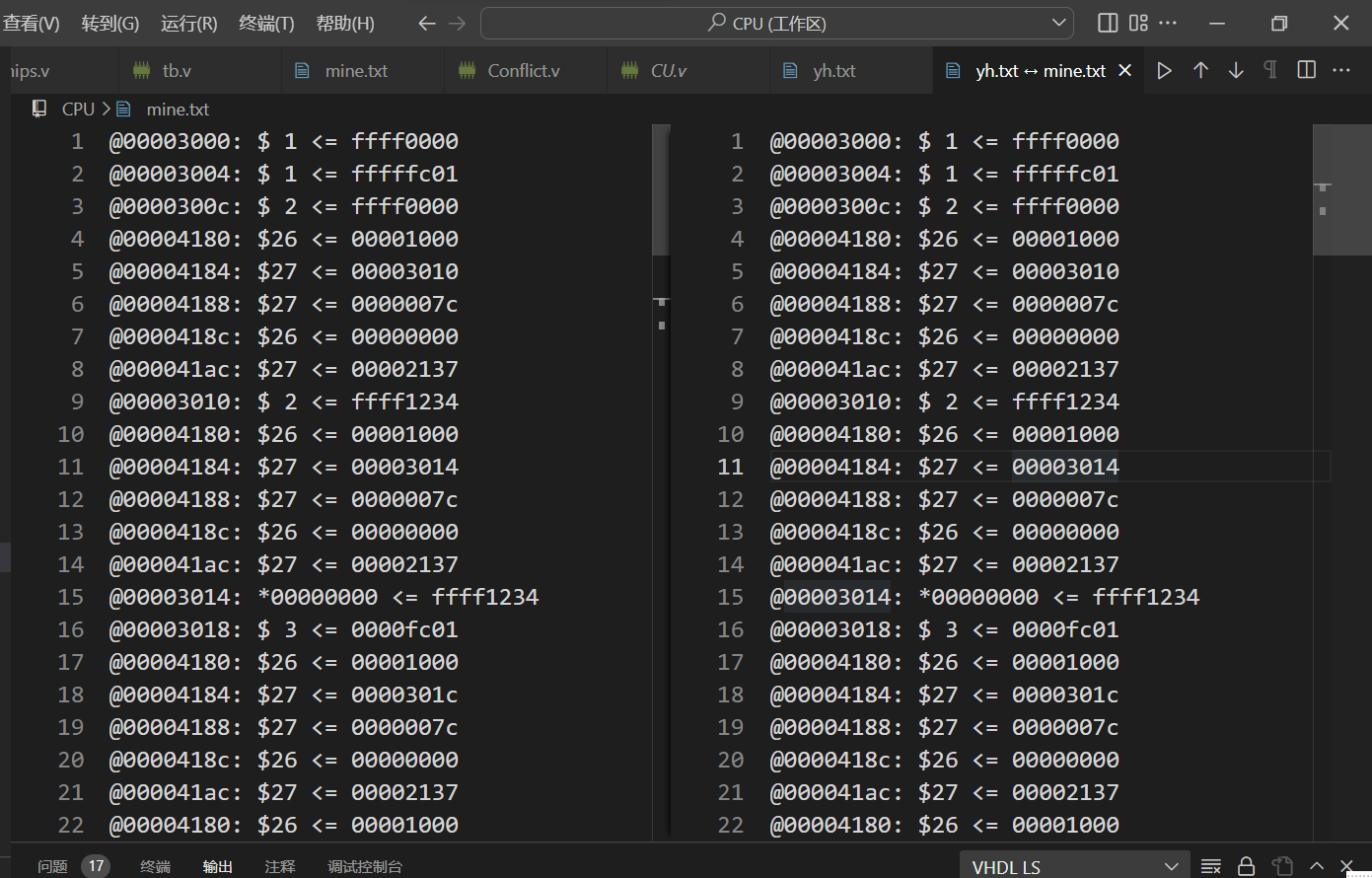The height and width of the screenshot is (878, 1372).
Task: Open the customize layout icon
Action: (x=1138, y=23)
